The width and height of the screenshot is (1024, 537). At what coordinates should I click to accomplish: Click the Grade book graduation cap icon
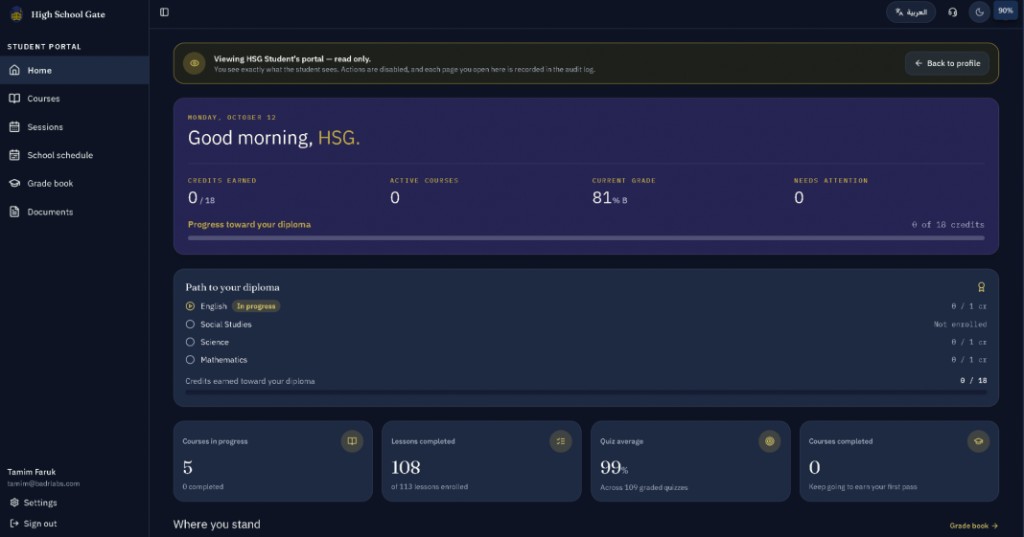pos(14,184)
